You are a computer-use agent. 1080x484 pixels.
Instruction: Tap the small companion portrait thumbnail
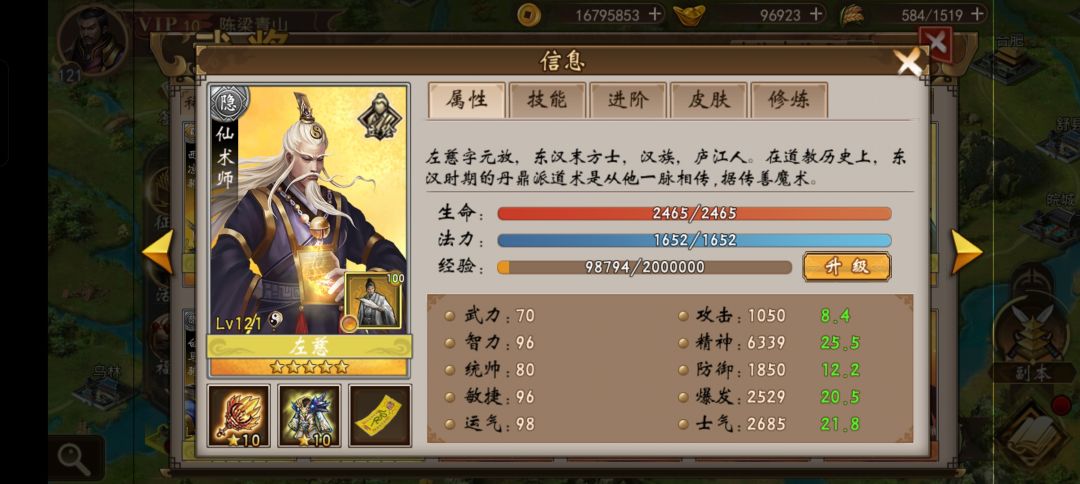tap(373, 302)
